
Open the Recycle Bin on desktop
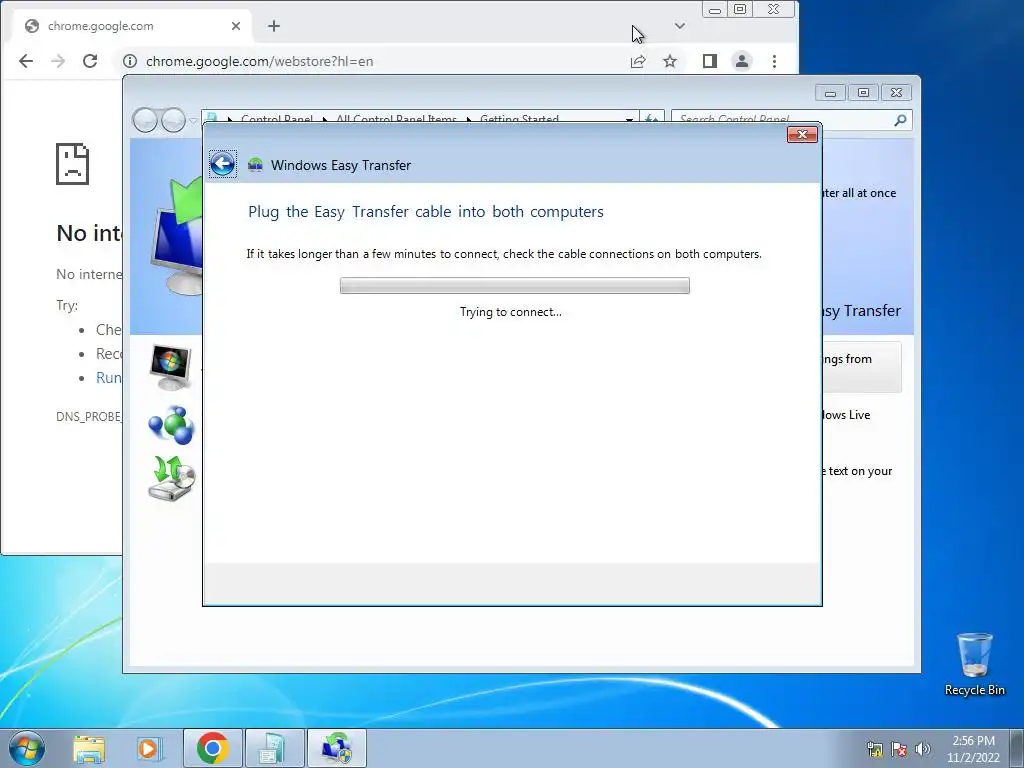click(974, 664)
